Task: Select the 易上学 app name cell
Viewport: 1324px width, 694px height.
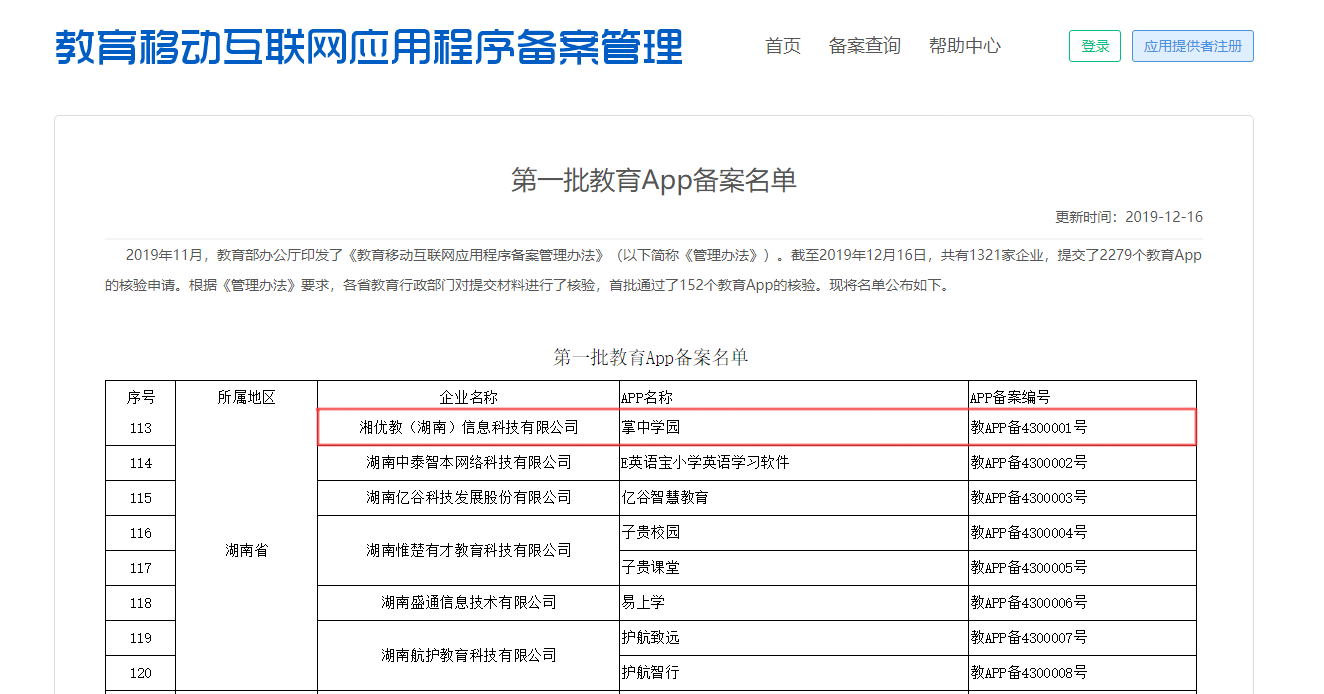Action: (x=643, y=602)
